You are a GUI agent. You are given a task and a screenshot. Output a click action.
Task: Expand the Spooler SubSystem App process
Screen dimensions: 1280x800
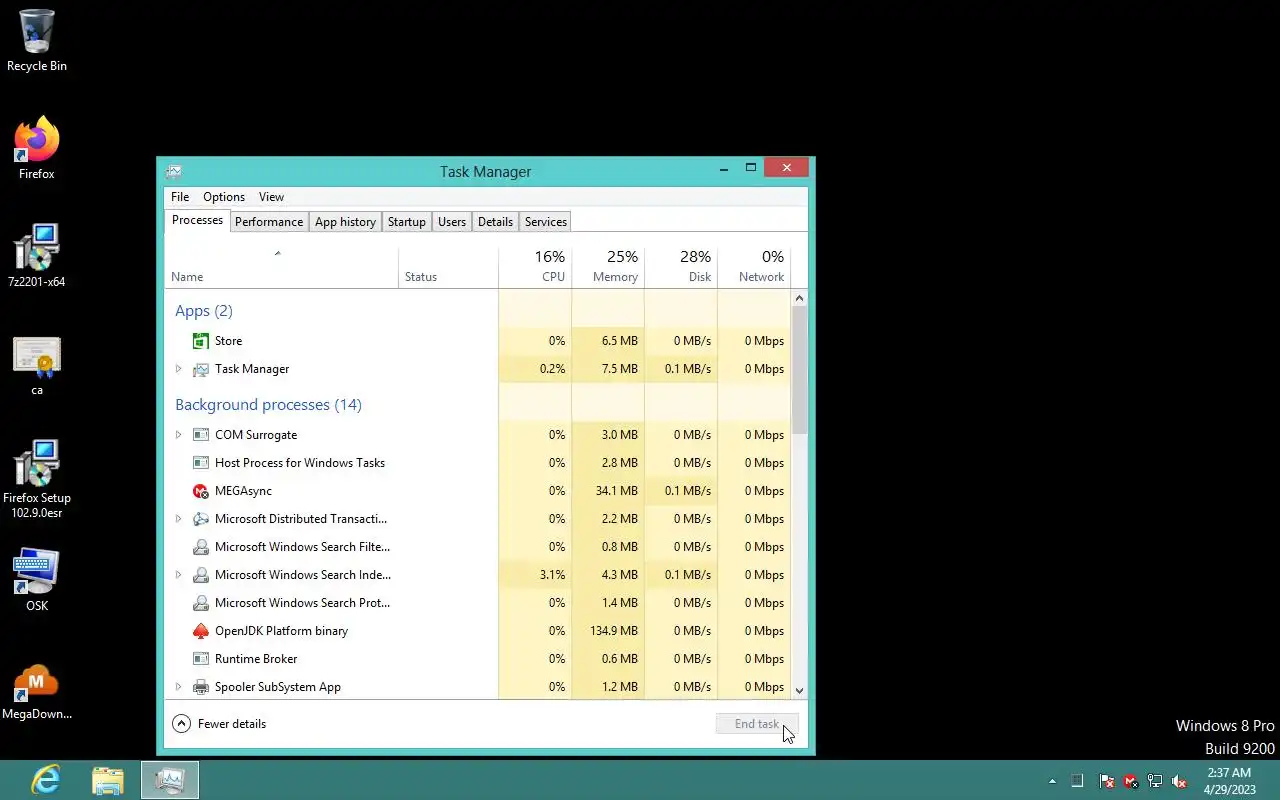179,687
